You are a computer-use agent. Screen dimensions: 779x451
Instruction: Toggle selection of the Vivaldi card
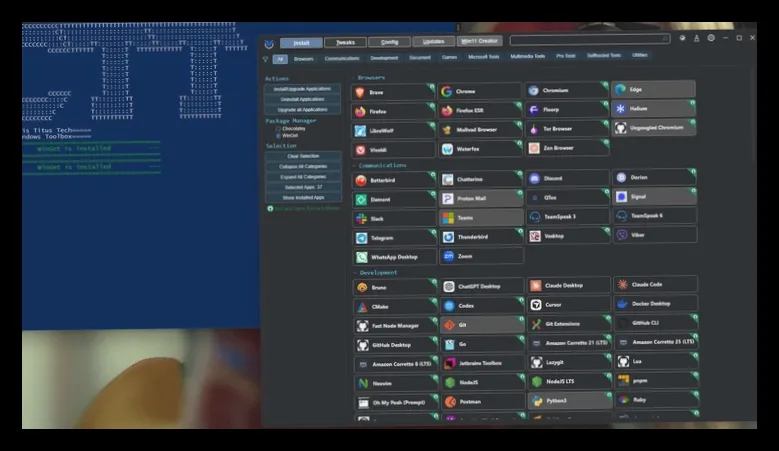[393, 150]
